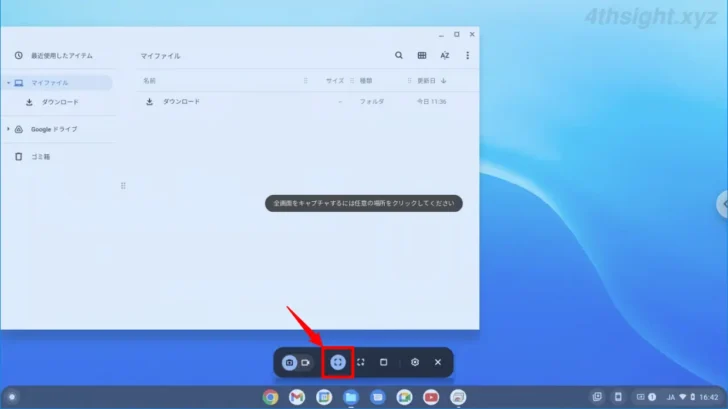This screenshot has height=409, width=728.
Task: Open phone hub icon in tray
Action: (618, 397)
